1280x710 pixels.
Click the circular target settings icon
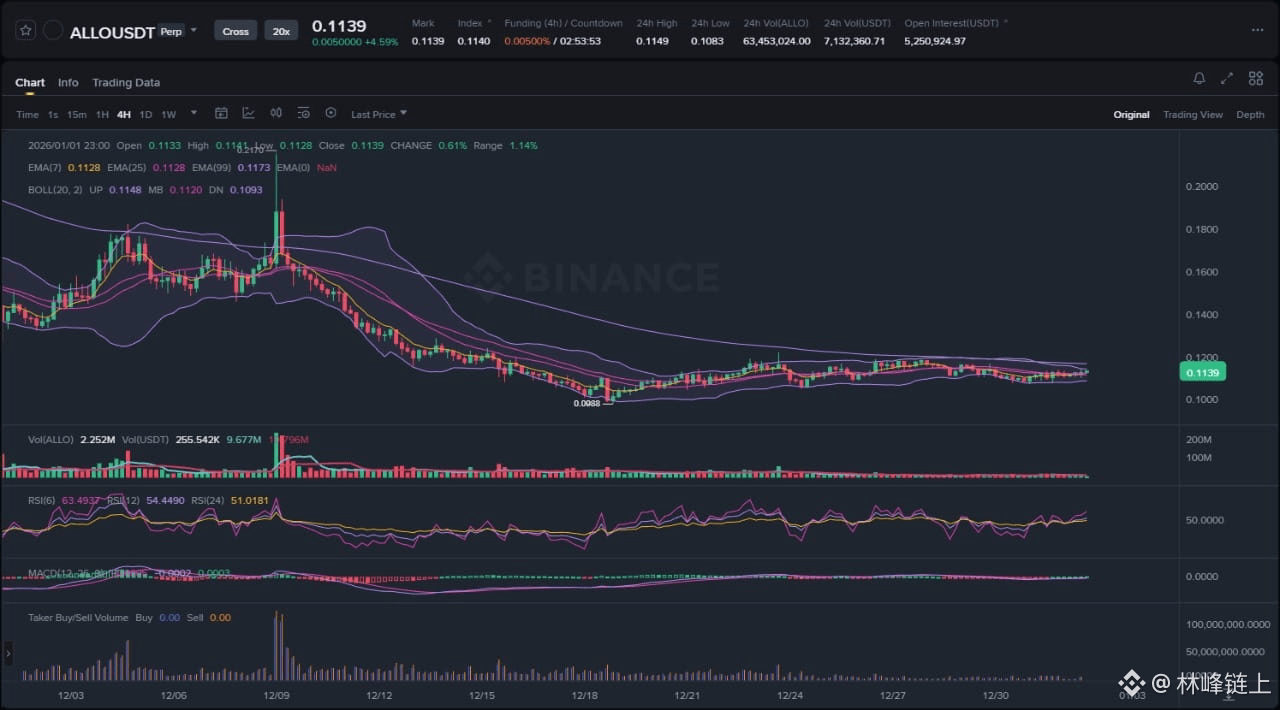click(x=331, y=114)
